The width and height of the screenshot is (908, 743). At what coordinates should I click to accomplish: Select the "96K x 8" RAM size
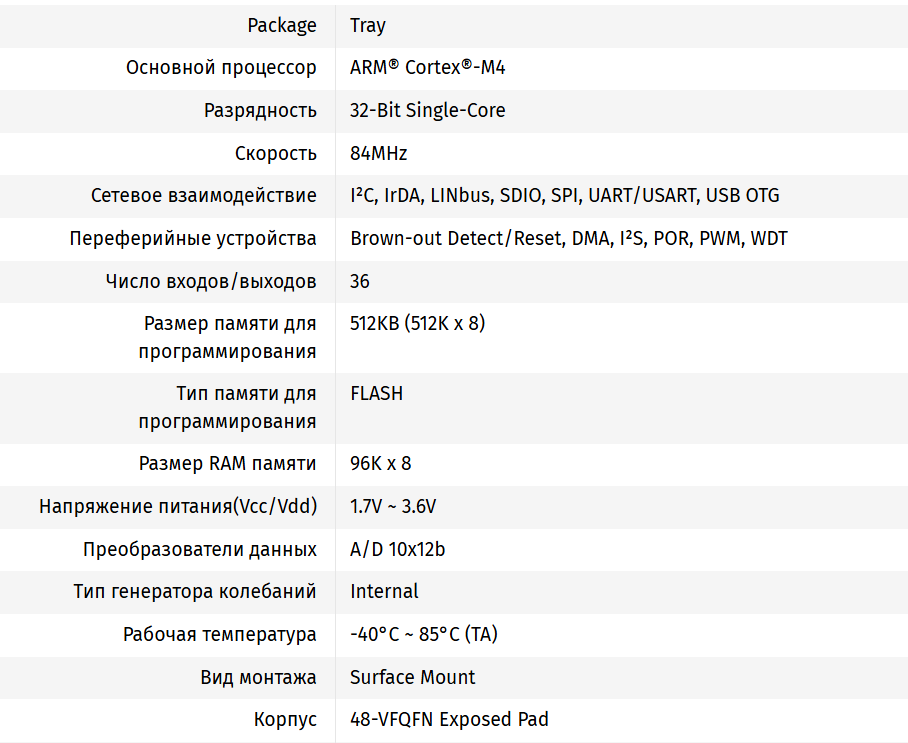pyautogui.click(x=380, y=464)
